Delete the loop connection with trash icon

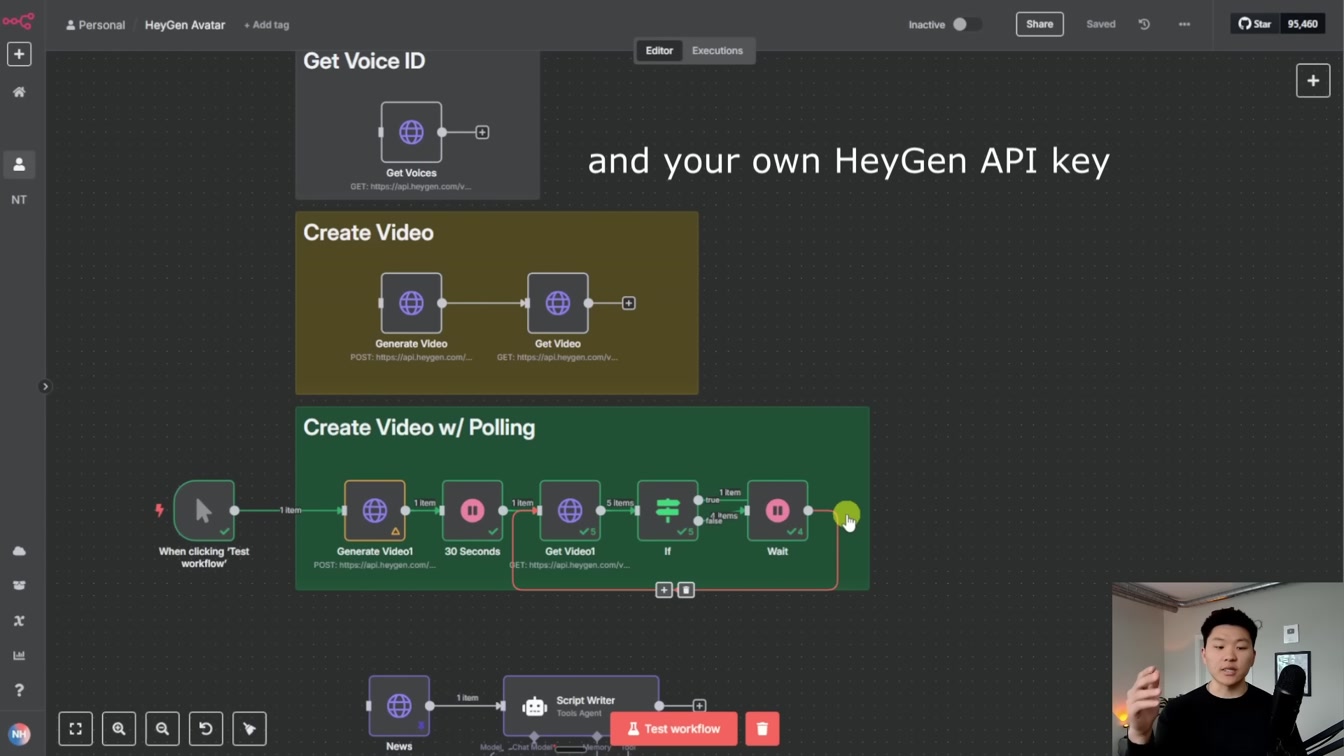point(686,590)
